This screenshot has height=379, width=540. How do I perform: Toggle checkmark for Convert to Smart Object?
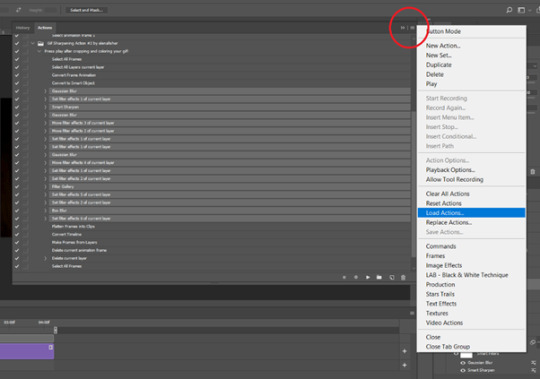(17, 83)
